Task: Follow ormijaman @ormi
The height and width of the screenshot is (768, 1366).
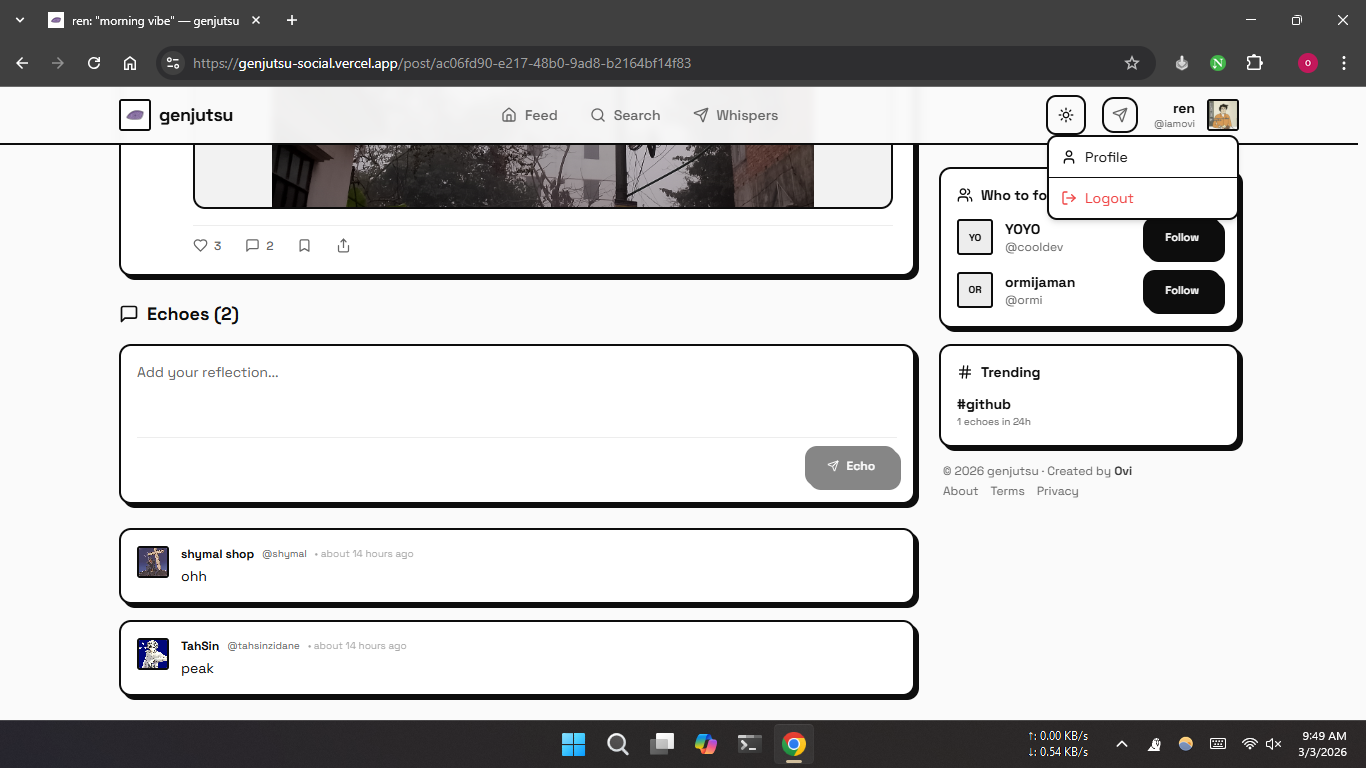Action: [1183, 291]
